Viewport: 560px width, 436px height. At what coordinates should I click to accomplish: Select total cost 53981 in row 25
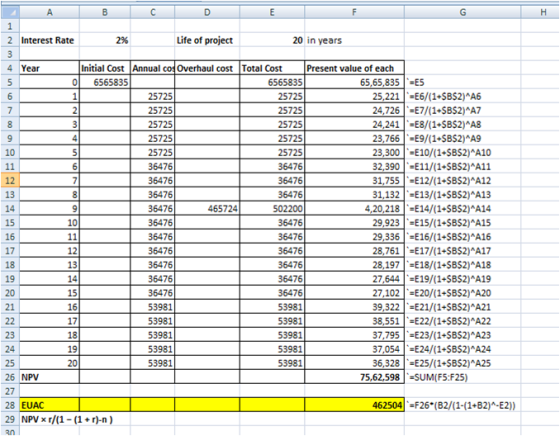[x=272, y=363]
